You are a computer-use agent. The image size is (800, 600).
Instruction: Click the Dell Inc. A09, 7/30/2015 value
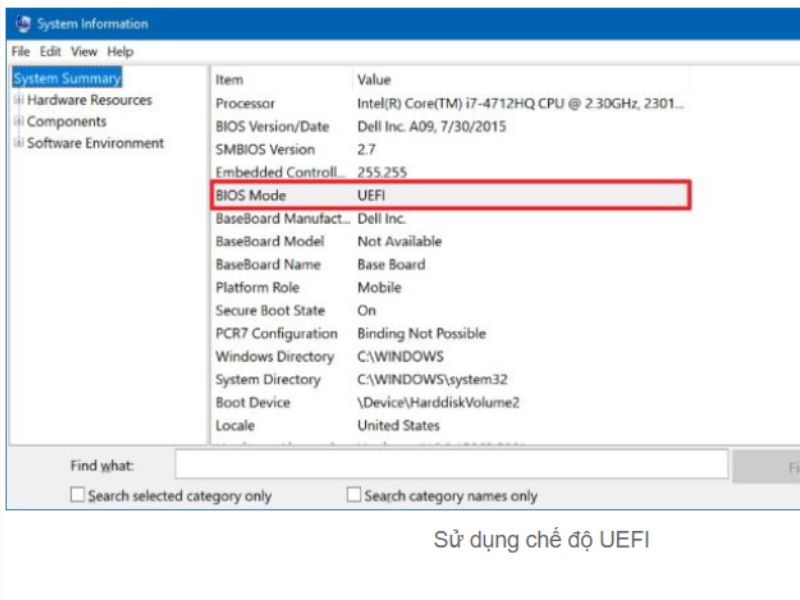pyautogui.click(x=432, y=127)
